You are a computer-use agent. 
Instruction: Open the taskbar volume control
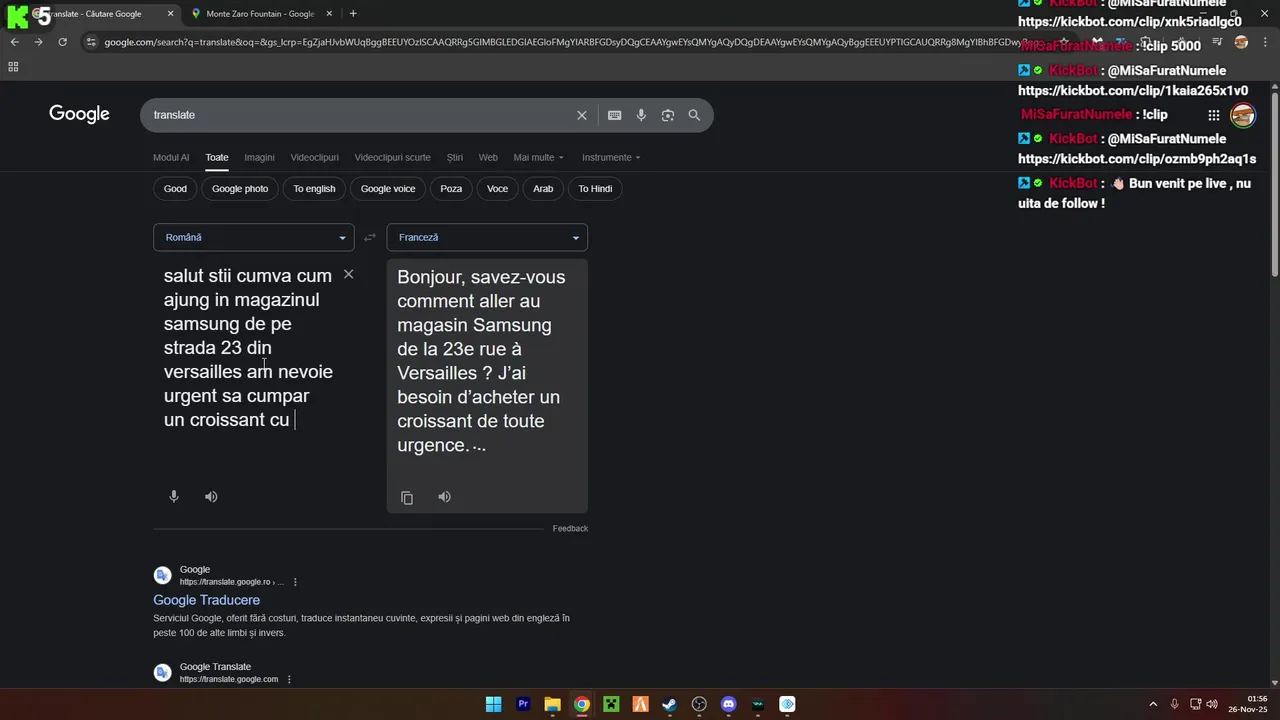pyautogui.click(x=1212, y=704)
